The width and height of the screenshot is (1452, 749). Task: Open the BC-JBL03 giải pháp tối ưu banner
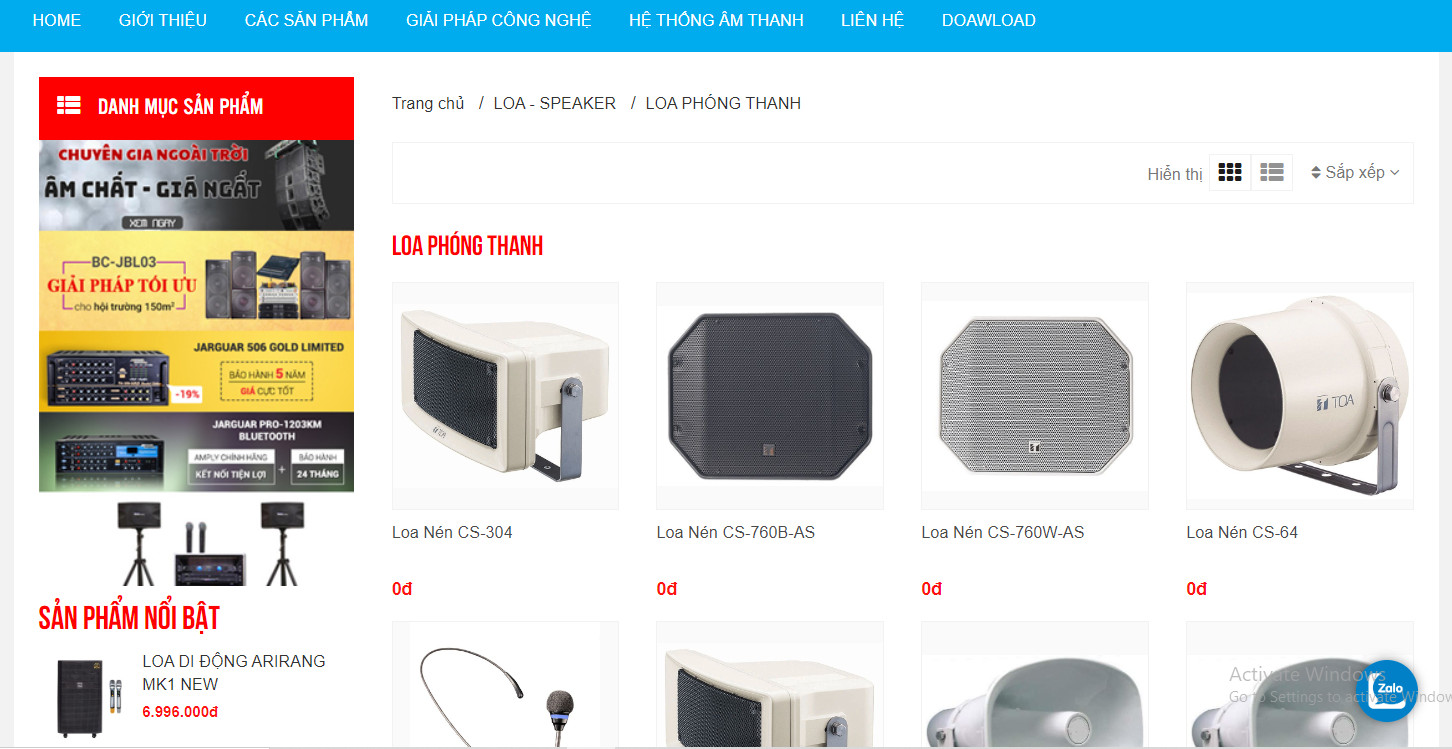coord(196,281)
